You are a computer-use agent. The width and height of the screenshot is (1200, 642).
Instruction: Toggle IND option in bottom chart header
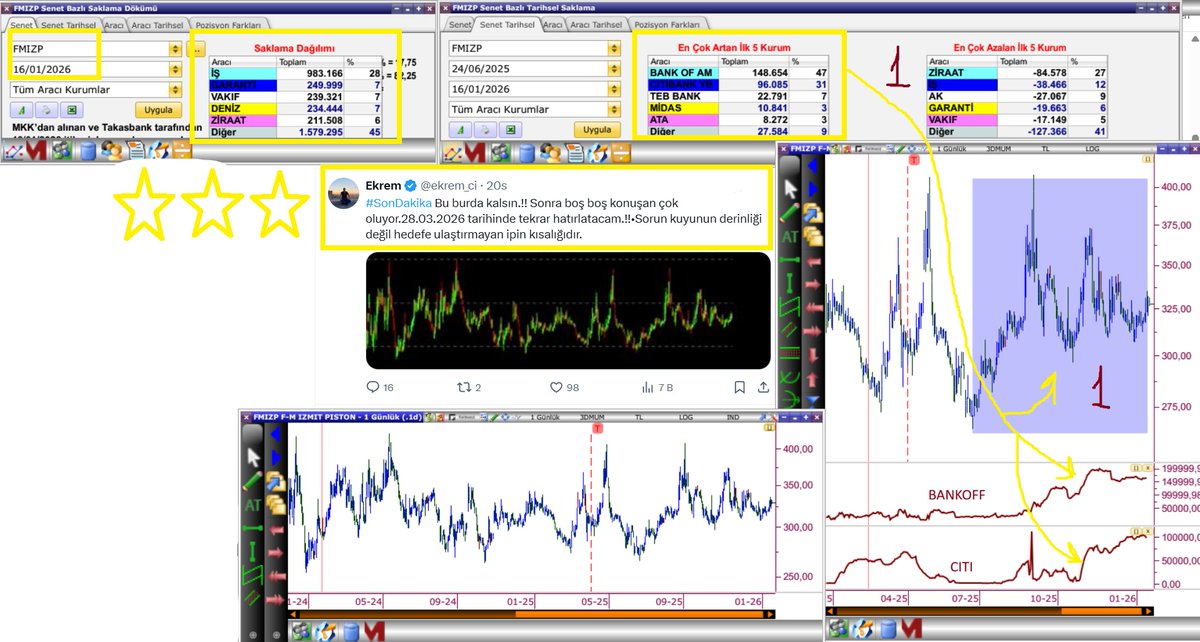point(733,417)
